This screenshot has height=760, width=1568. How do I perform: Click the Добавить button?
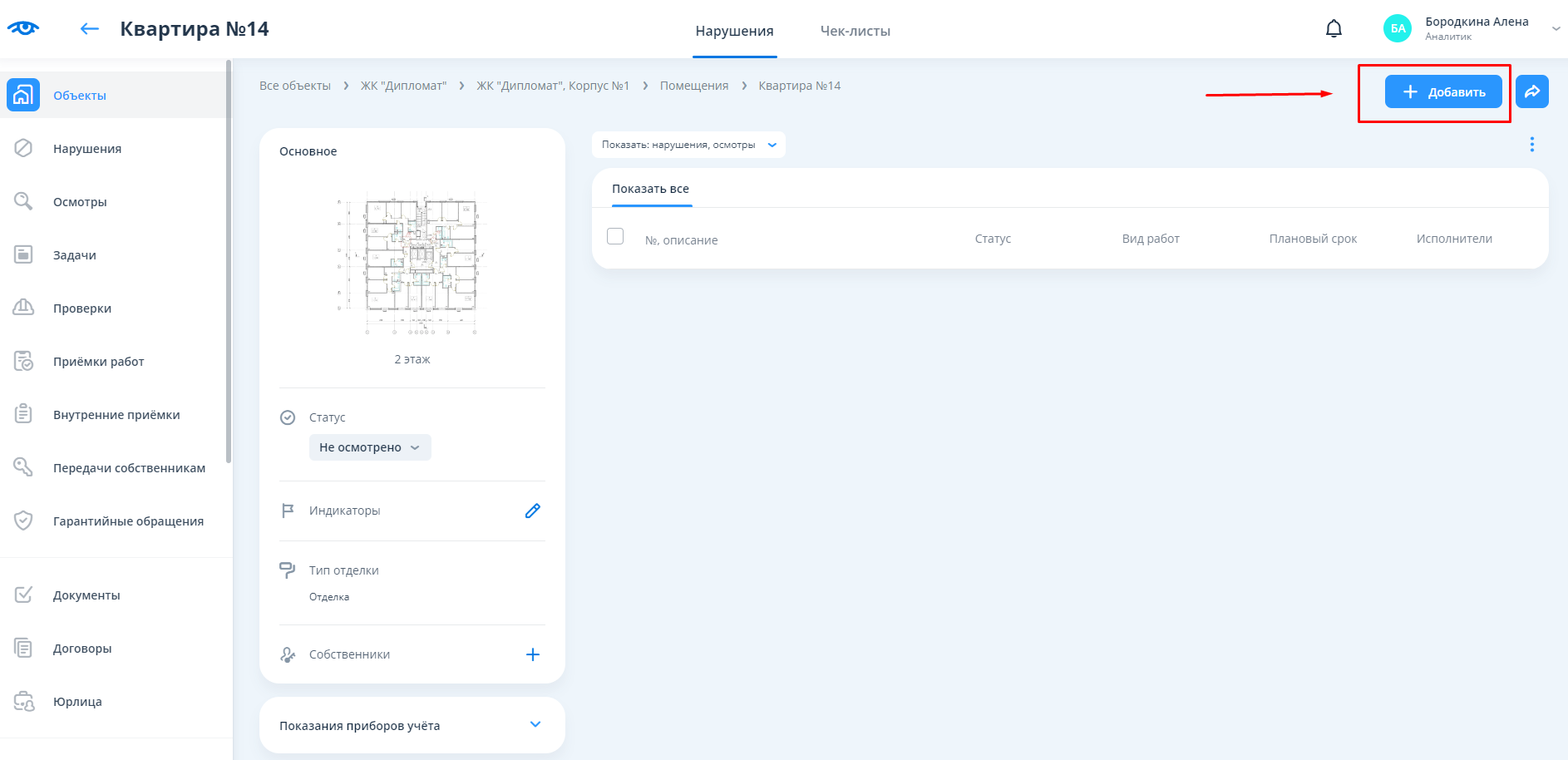(x=1442, y=91)
